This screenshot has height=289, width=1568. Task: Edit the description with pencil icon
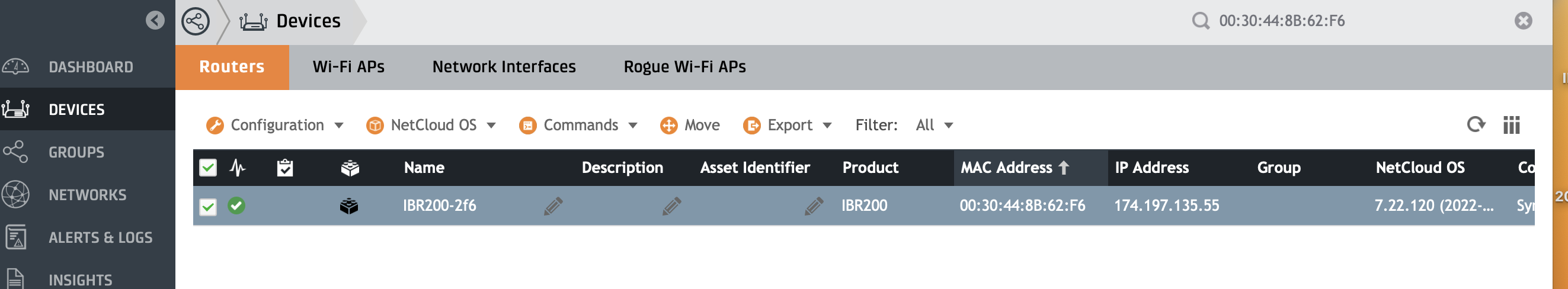(x=671, y=206)
